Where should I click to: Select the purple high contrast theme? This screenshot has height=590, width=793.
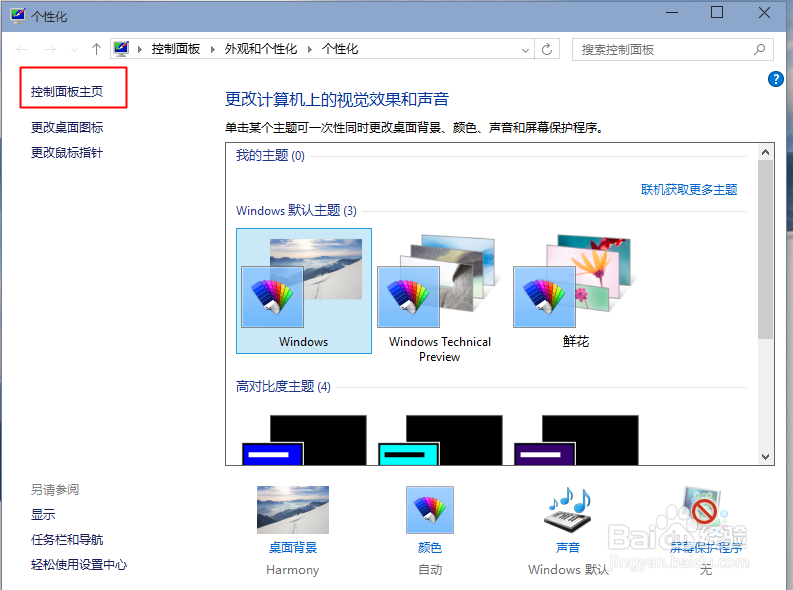tap(576, 440)
